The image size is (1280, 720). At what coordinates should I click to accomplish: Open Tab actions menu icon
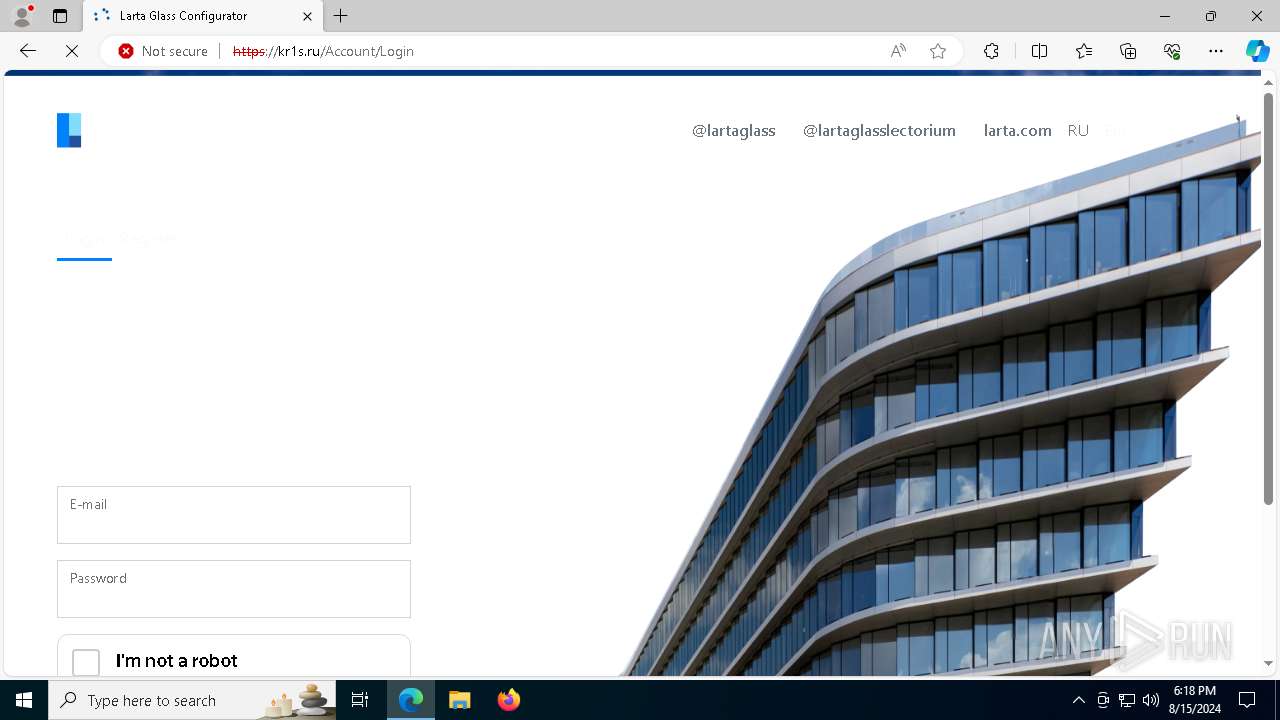(60, 16)
